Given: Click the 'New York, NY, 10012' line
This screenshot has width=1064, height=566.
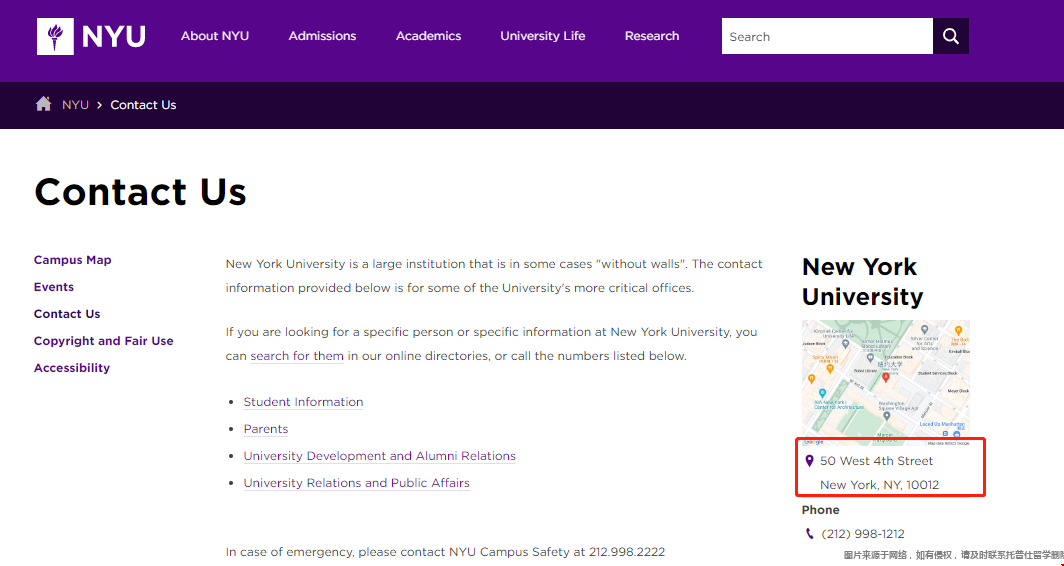Looking at the screenshot, I should [x=879, y=485].
